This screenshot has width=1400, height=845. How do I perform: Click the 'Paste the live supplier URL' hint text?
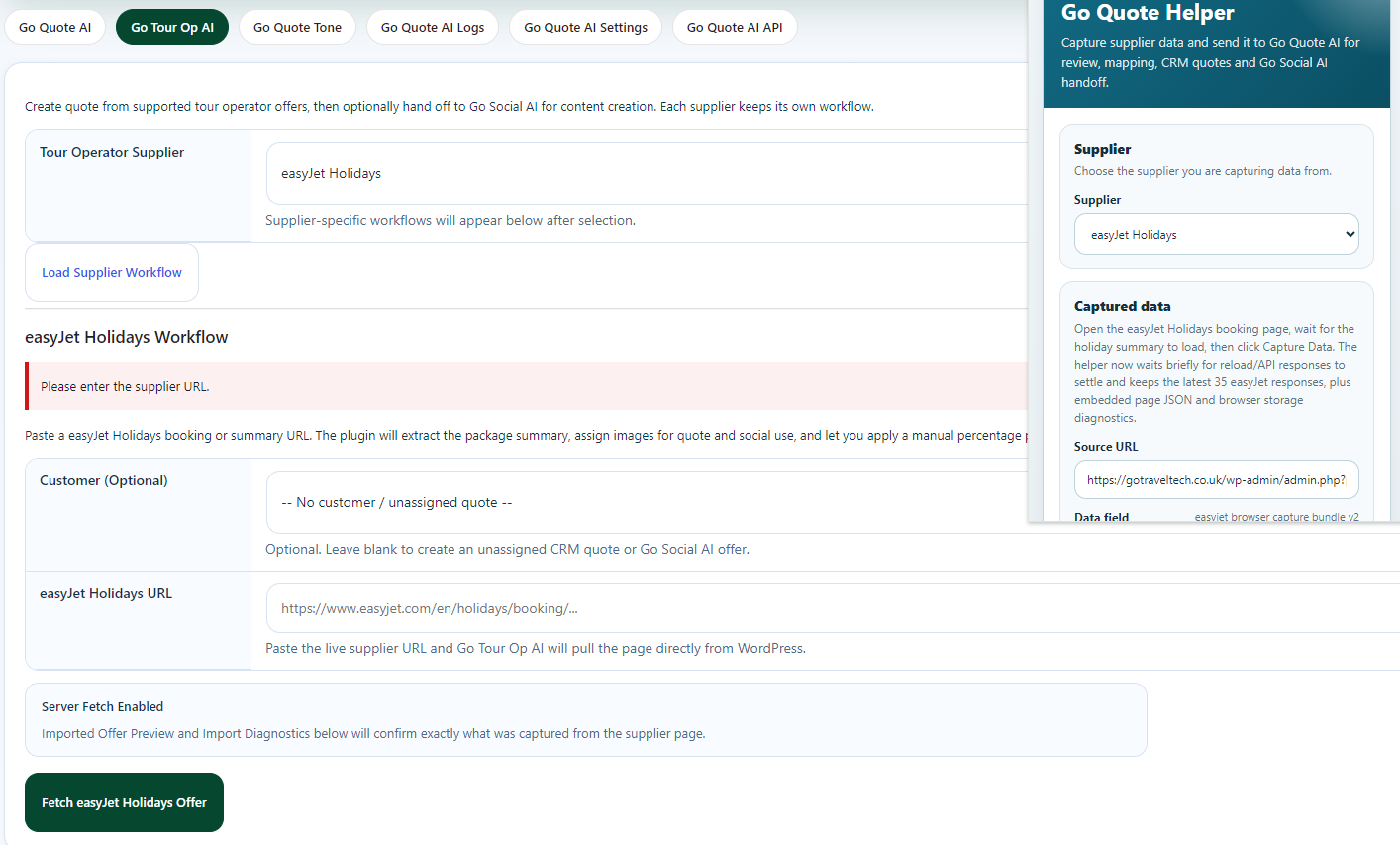(x=536, y=648)
